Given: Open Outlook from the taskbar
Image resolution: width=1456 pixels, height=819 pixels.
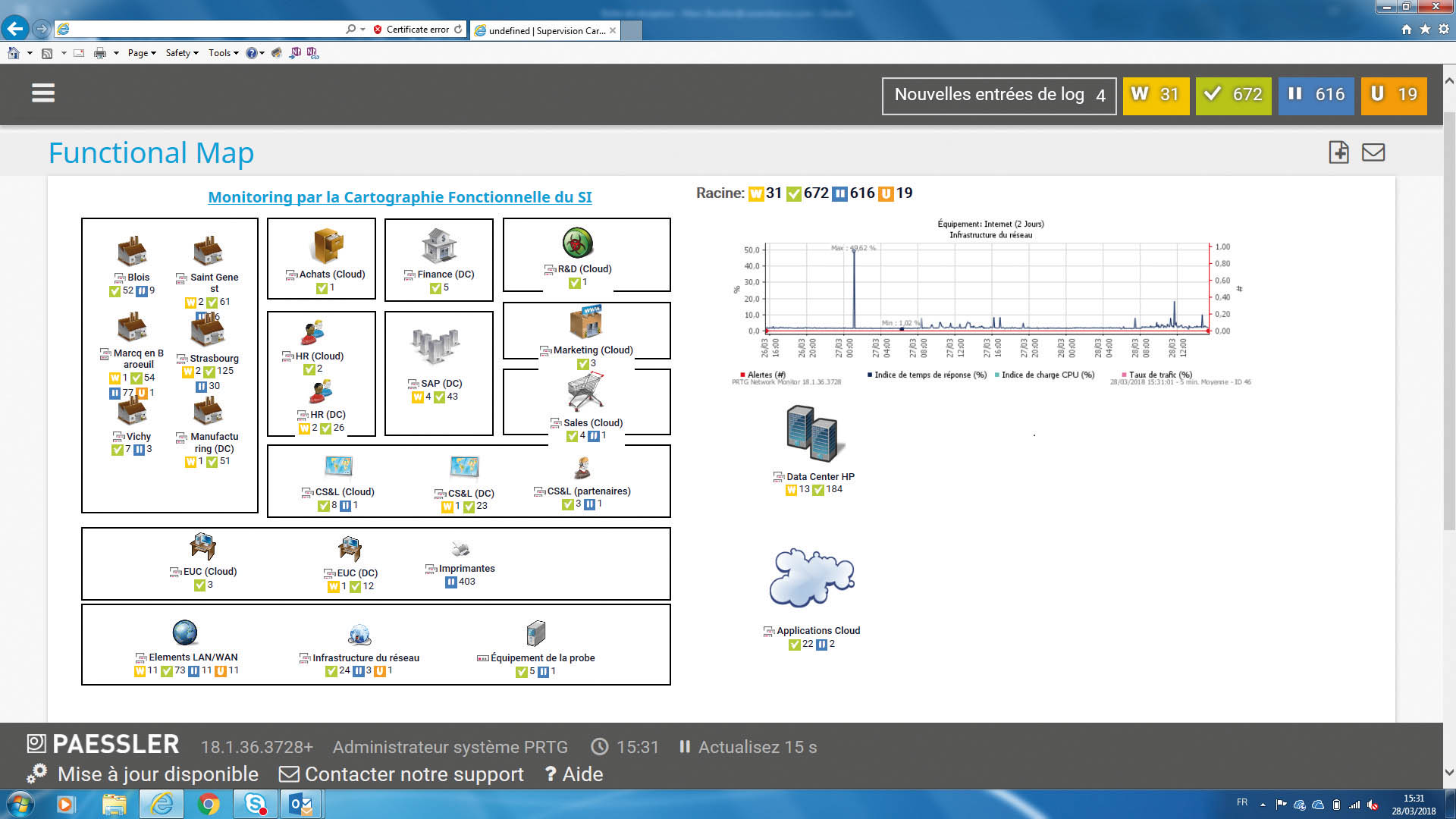Looking at the screenshot, I should 301,804.
